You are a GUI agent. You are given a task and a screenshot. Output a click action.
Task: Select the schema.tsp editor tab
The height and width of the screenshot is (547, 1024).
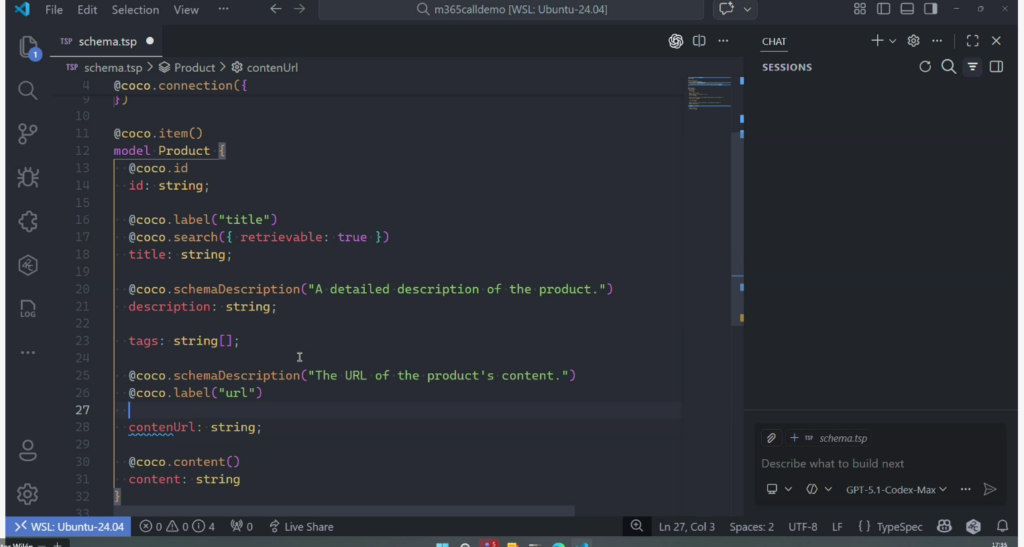pyautogui.click(x=105, y=41)
